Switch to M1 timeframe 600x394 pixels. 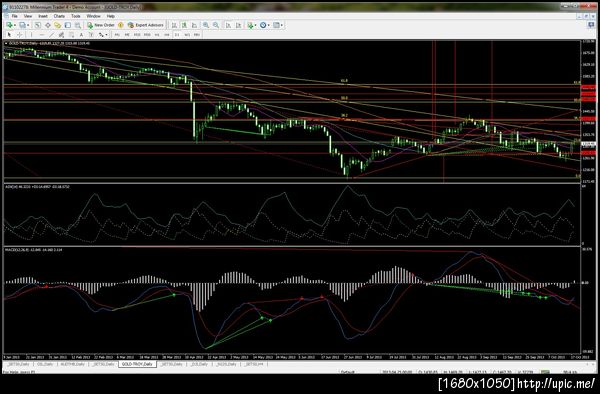(x=117, y=35)
